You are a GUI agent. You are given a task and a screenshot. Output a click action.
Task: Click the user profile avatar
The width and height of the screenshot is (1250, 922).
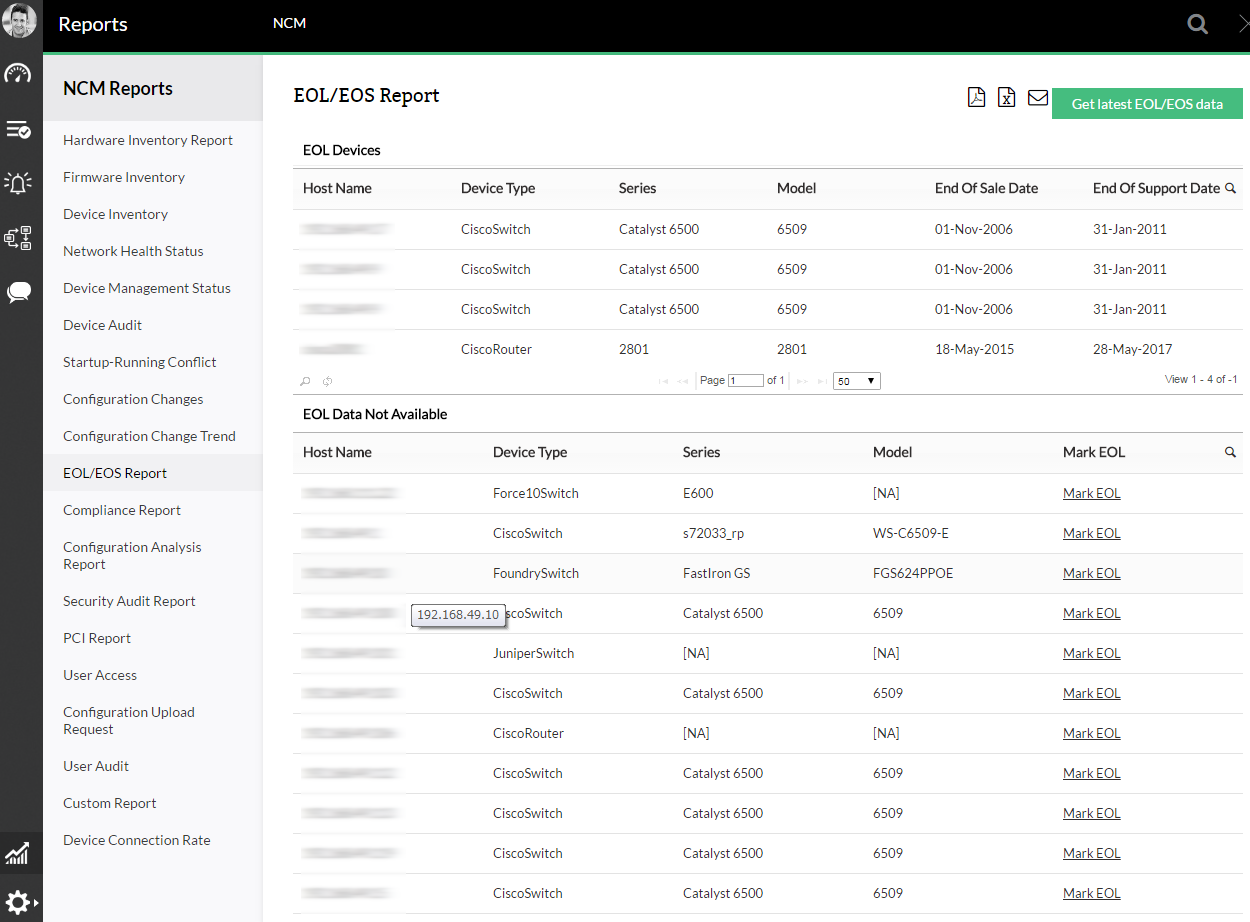(x=20, y=22)
